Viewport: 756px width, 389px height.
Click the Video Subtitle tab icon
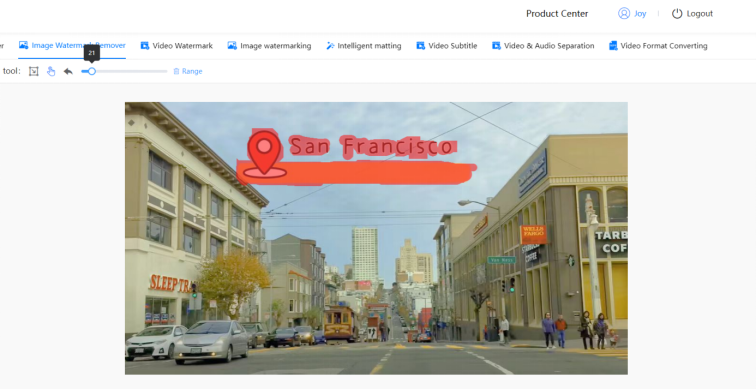tap(420, 46)
